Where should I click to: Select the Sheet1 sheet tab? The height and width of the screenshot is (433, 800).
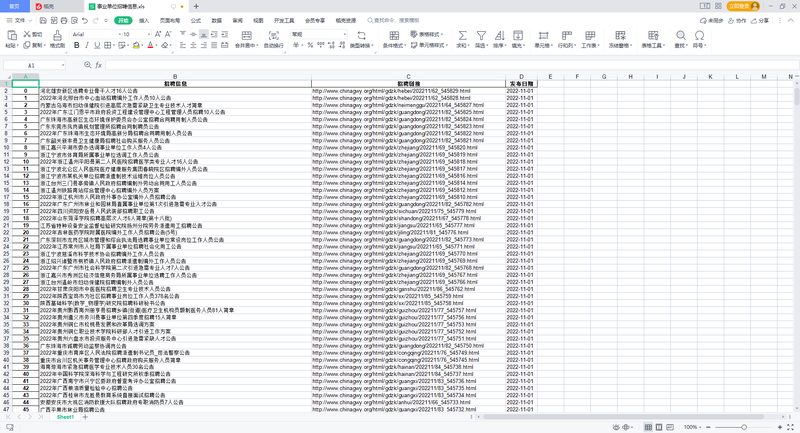click(x=65, y=417)
